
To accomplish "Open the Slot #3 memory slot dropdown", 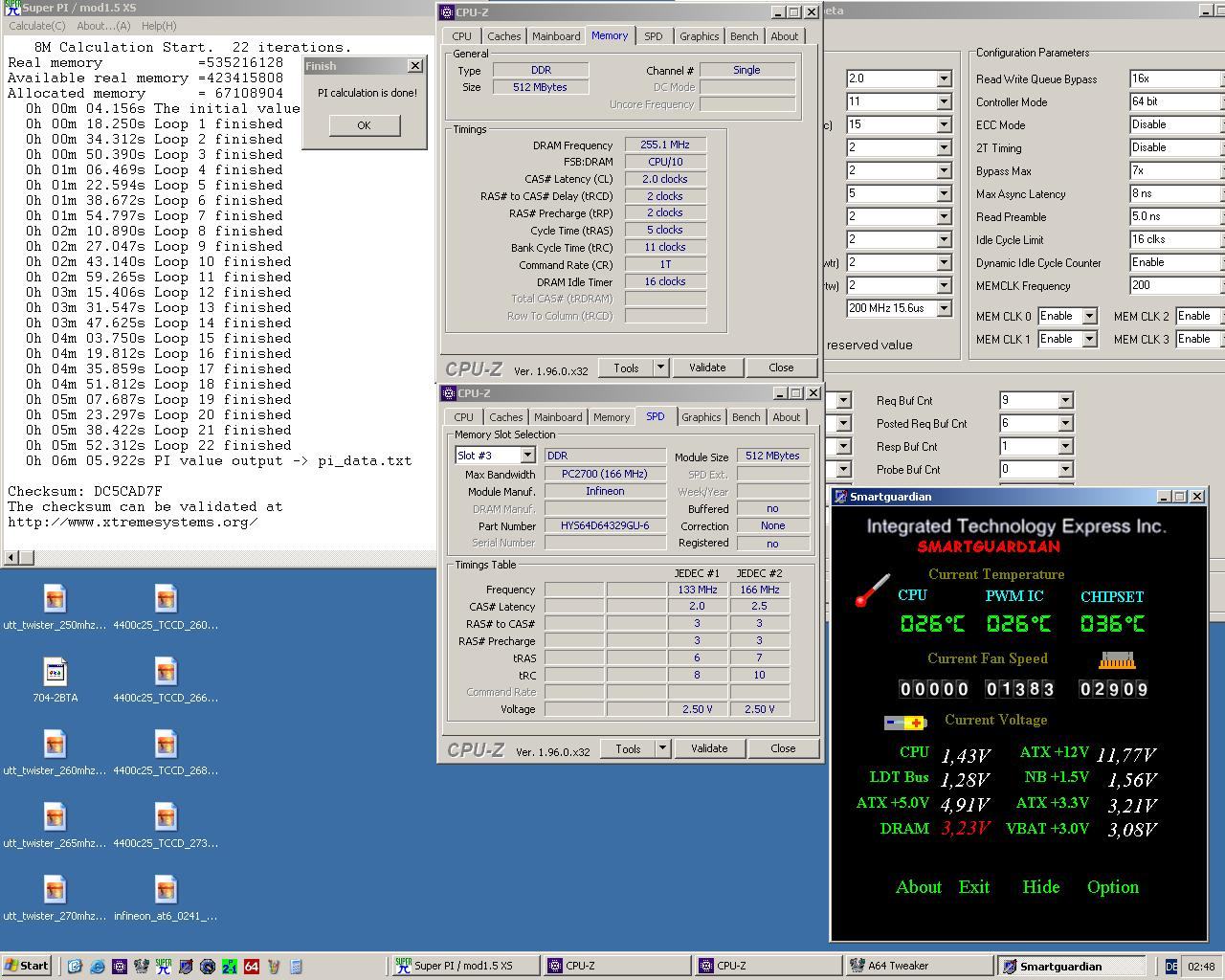I will point(526,456).
